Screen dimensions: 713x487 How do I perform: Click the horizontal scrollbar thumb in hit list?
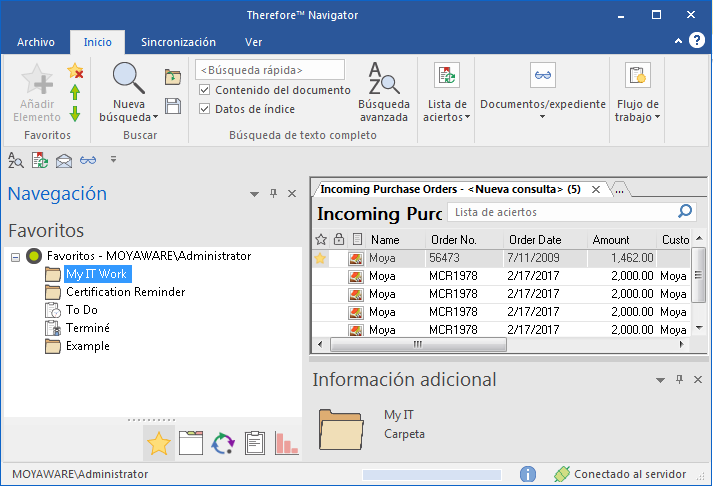(418, 344)
